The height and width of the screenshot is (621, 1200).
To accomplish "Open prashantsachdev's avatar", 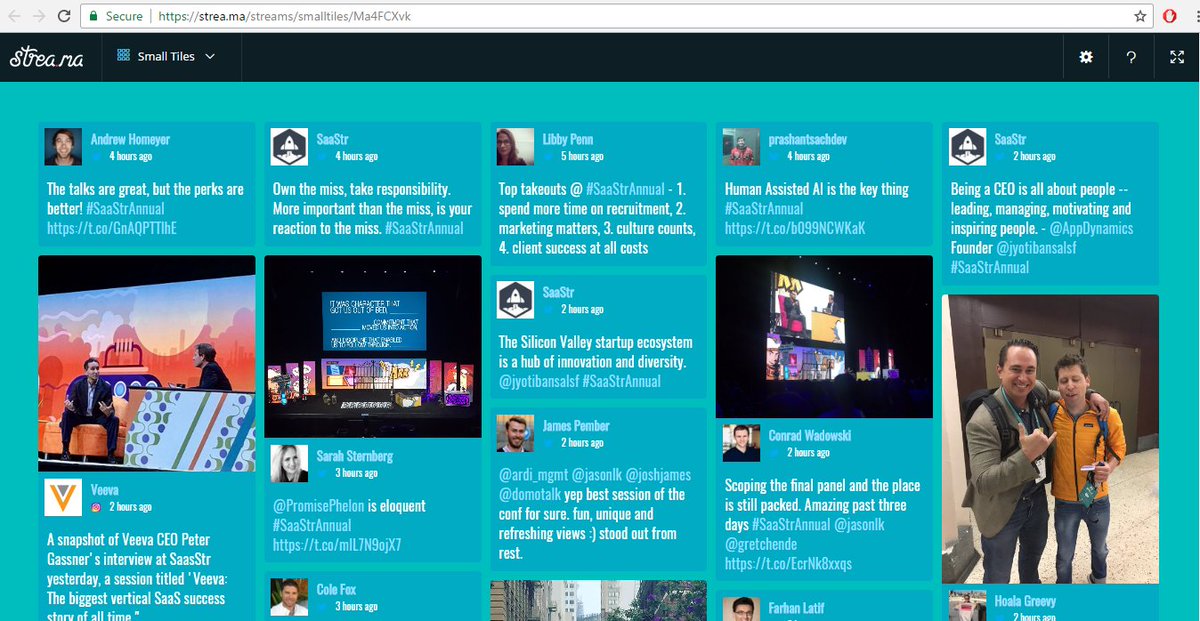I will coord(741,147).
